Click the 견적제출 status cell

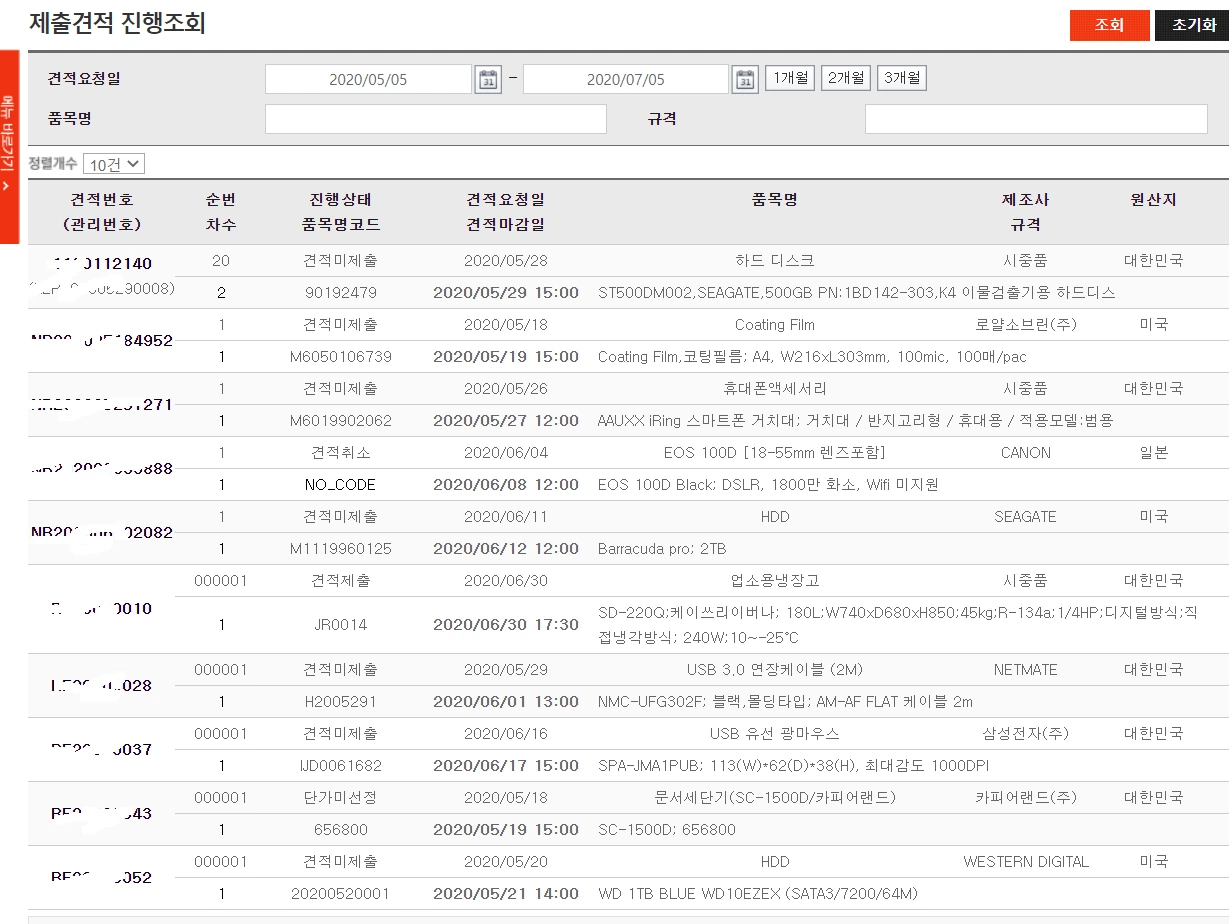tap(340, 581)
